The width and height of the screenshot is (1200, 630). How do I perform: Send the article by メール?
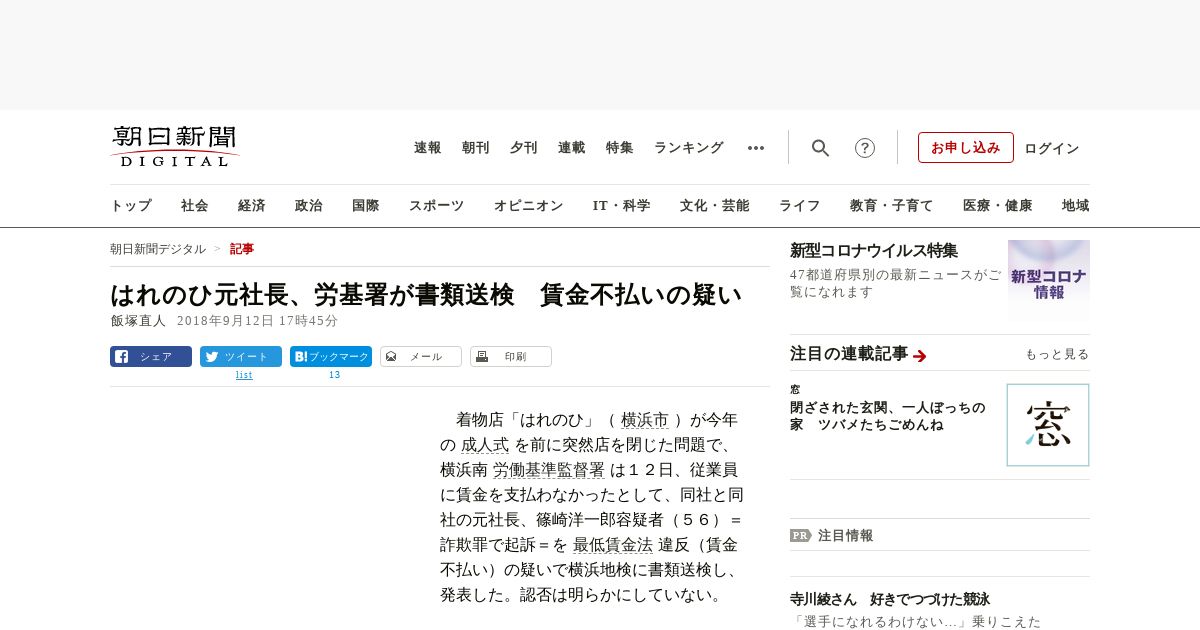coord(421,357)
